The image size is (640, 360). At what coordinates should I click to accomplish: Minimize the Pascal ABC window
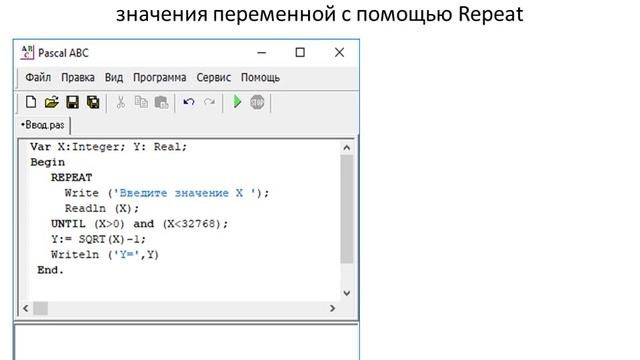262,53
